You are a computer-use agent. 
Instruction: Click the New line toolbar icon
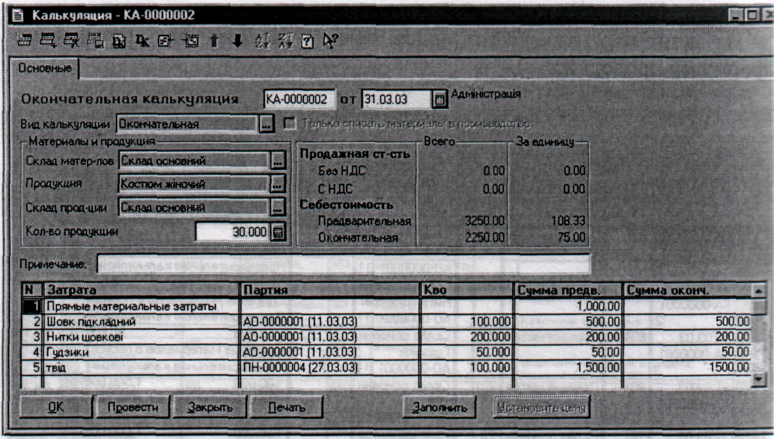pyautogui.click(x=24, y=40)
